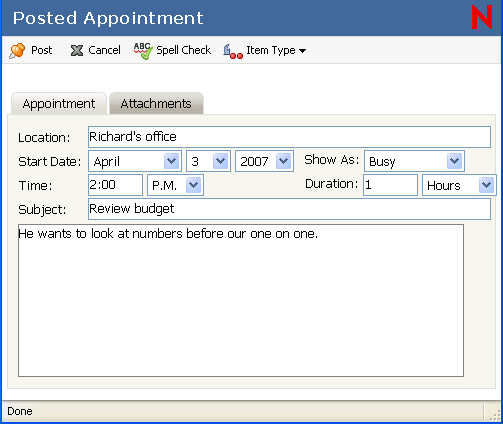Click the Cancel button label

click(x=104, y=50)
